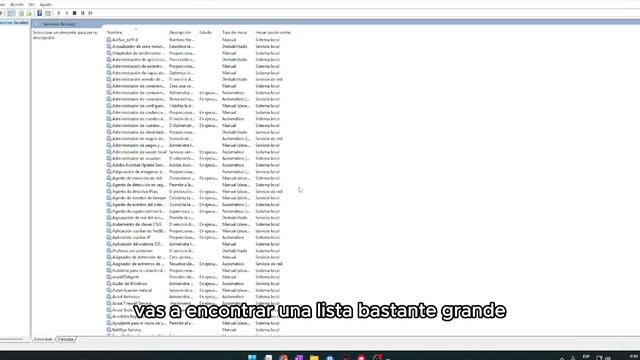Click the action pane toolbar icon

[x=48, y=13]
